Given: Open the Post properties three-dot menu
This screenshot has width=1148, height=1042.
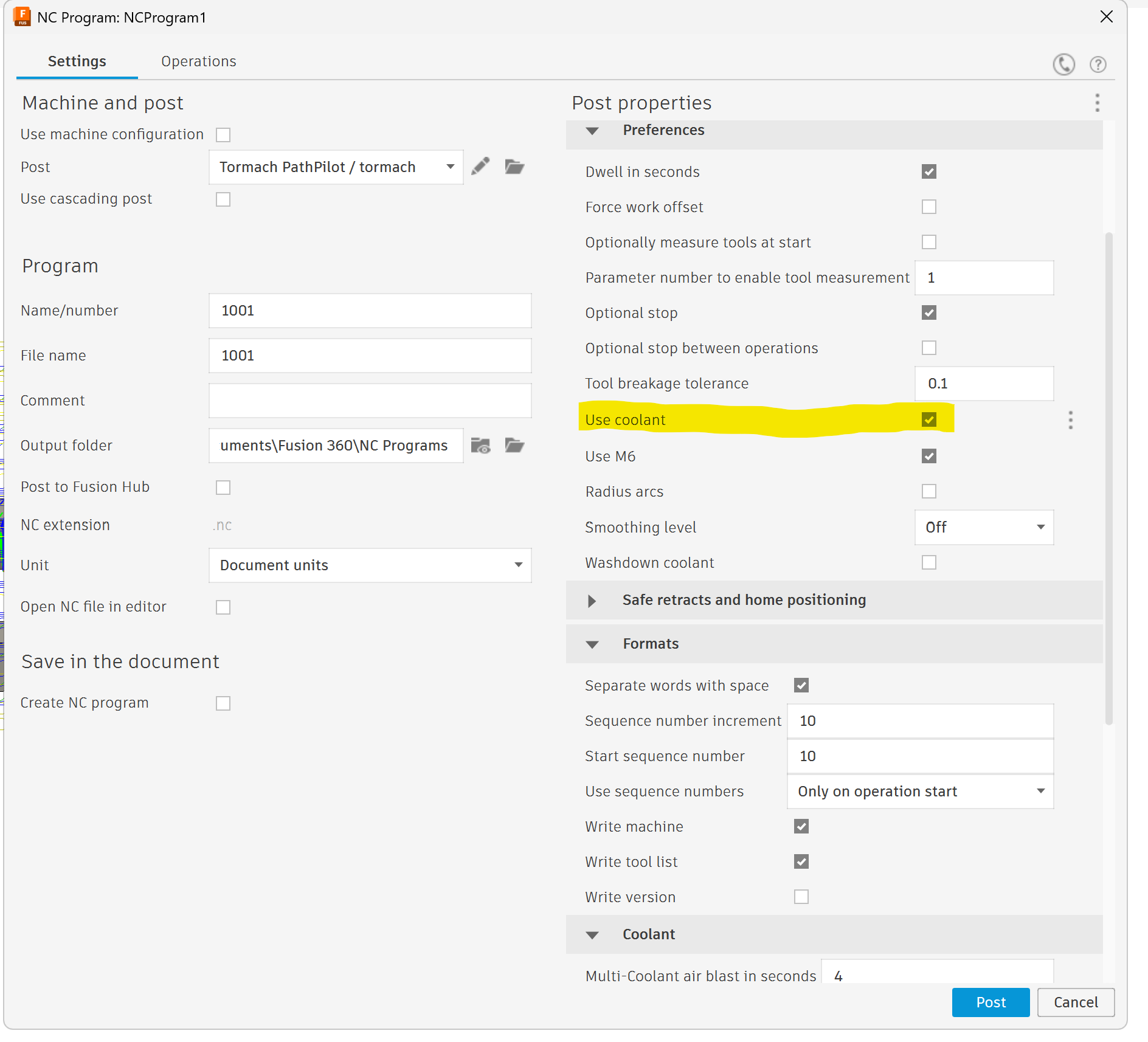Looking at the screenshot, I should [x=1097, y=103].
